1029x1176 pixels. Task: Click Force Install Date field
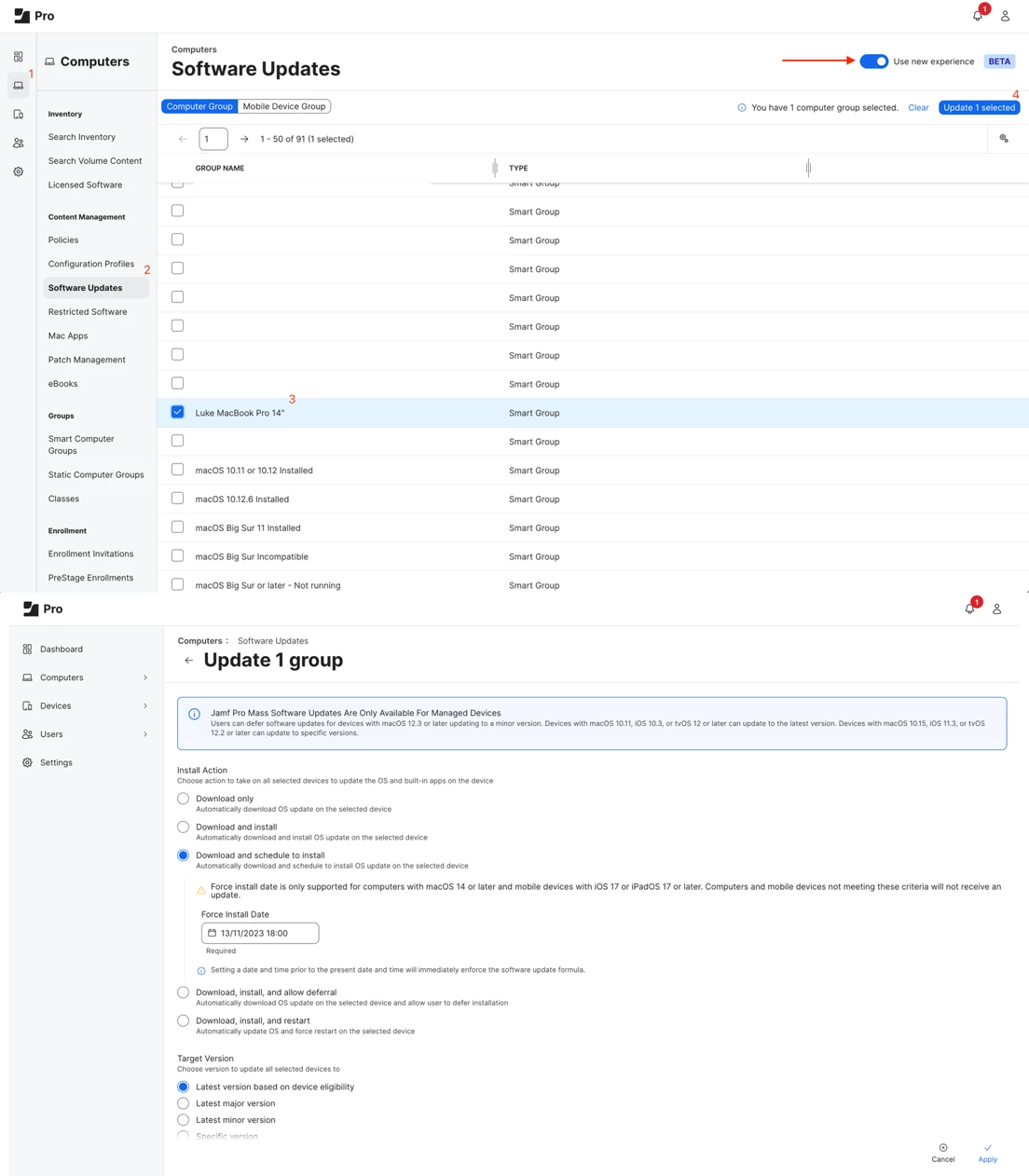click(x=260, y=933)
